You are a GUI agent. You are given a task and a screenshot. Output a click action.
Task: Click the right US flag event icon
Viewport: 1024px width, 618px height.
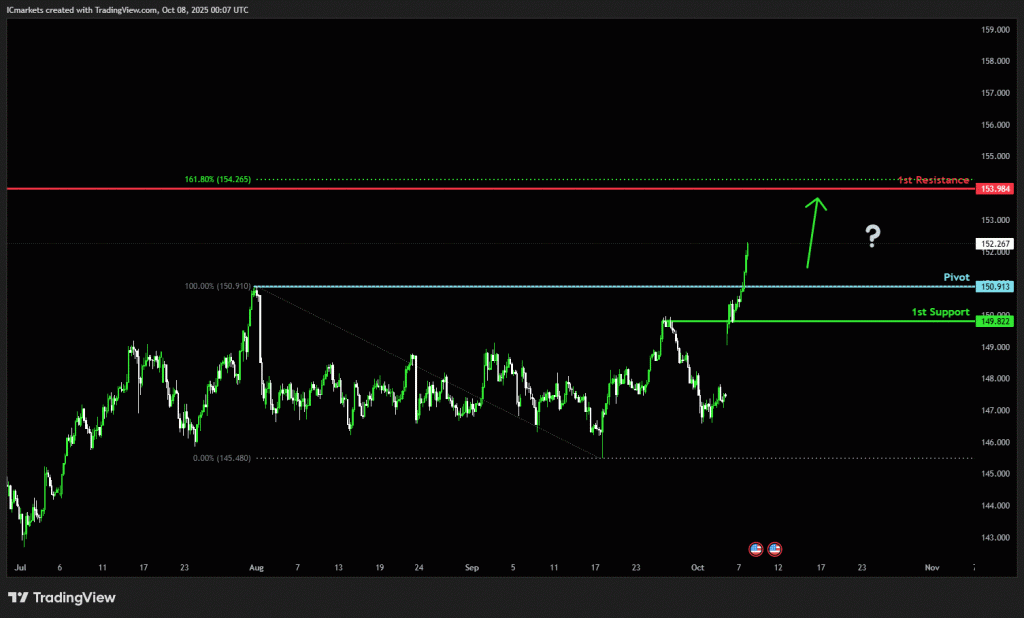(x=775, y=549)
